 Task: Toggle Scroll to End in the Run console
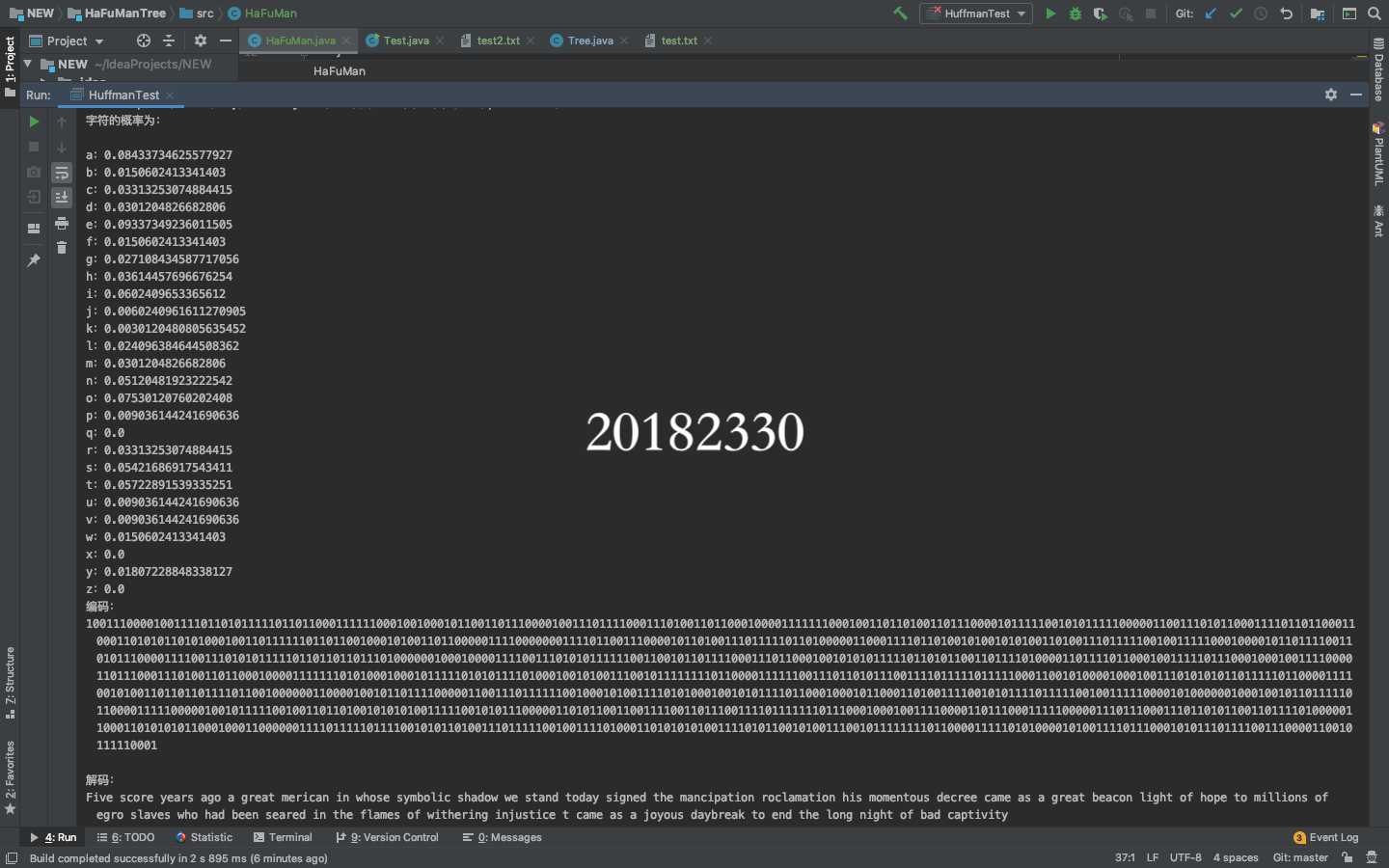coord(62,197)
